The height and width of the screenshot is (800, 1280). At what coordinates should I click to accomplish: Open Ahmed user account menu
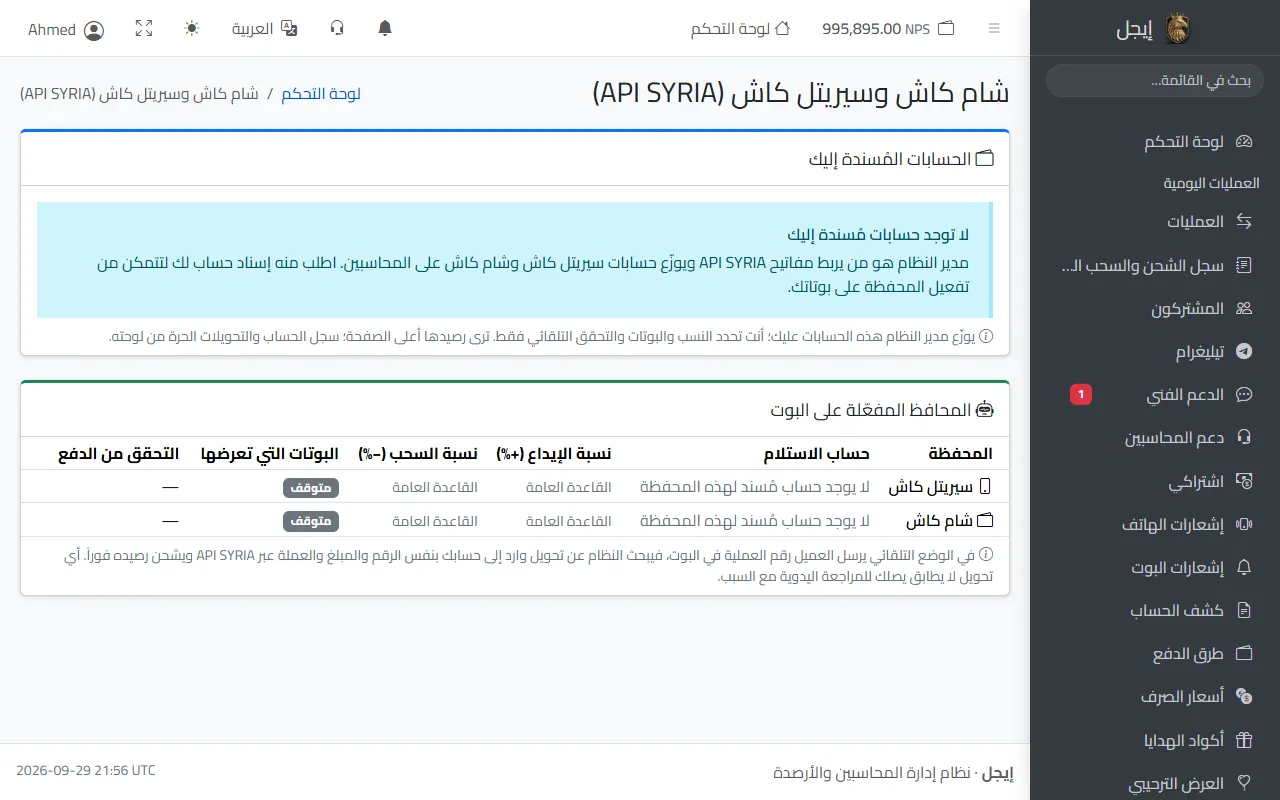point(66,30)
